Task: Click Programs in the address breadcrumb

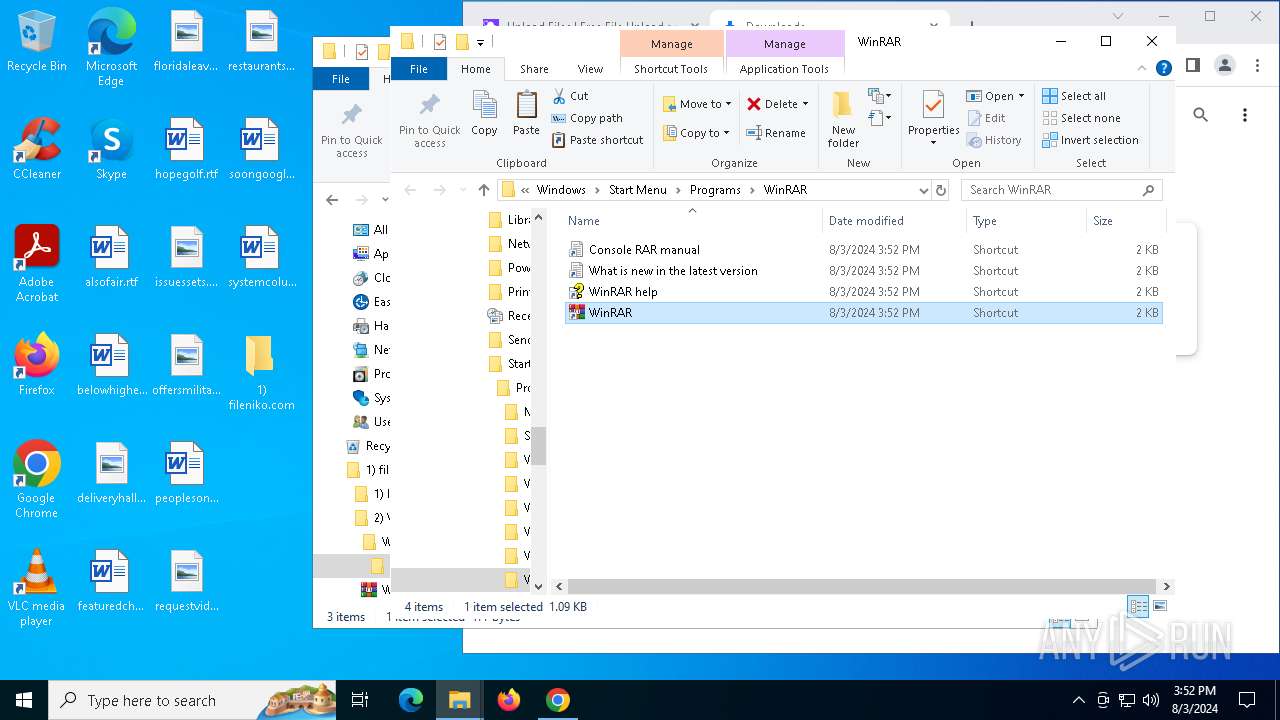Action: pos(715,190)
